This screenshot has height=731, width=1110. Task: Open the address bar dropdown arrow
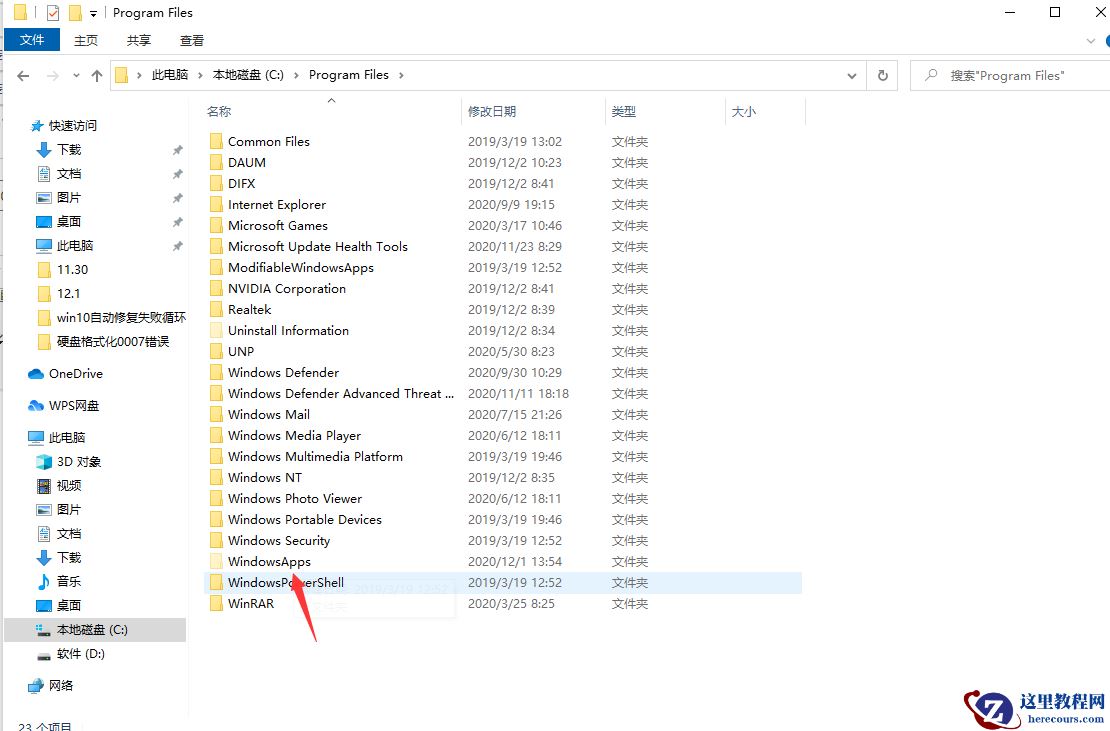[x=852, y=75]
